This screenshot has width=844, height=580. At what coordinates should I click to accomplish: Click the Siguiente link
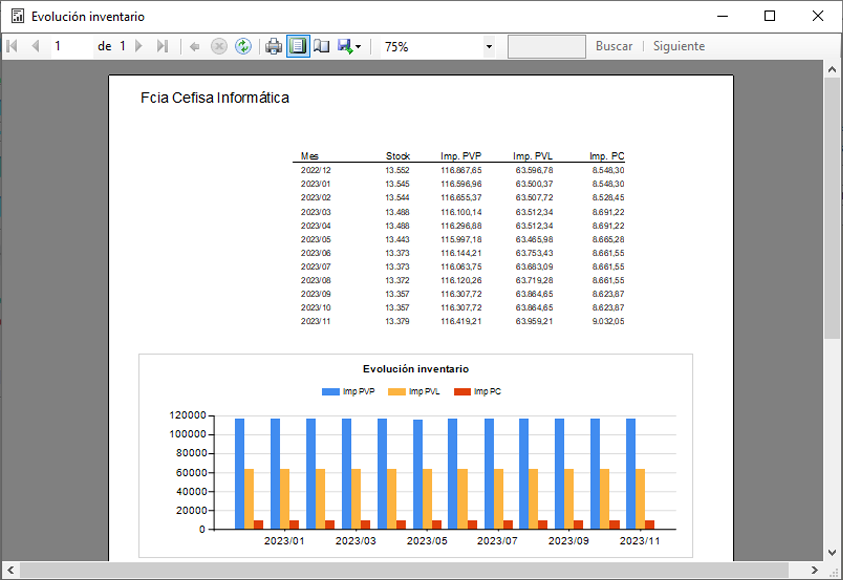[679, 46]
